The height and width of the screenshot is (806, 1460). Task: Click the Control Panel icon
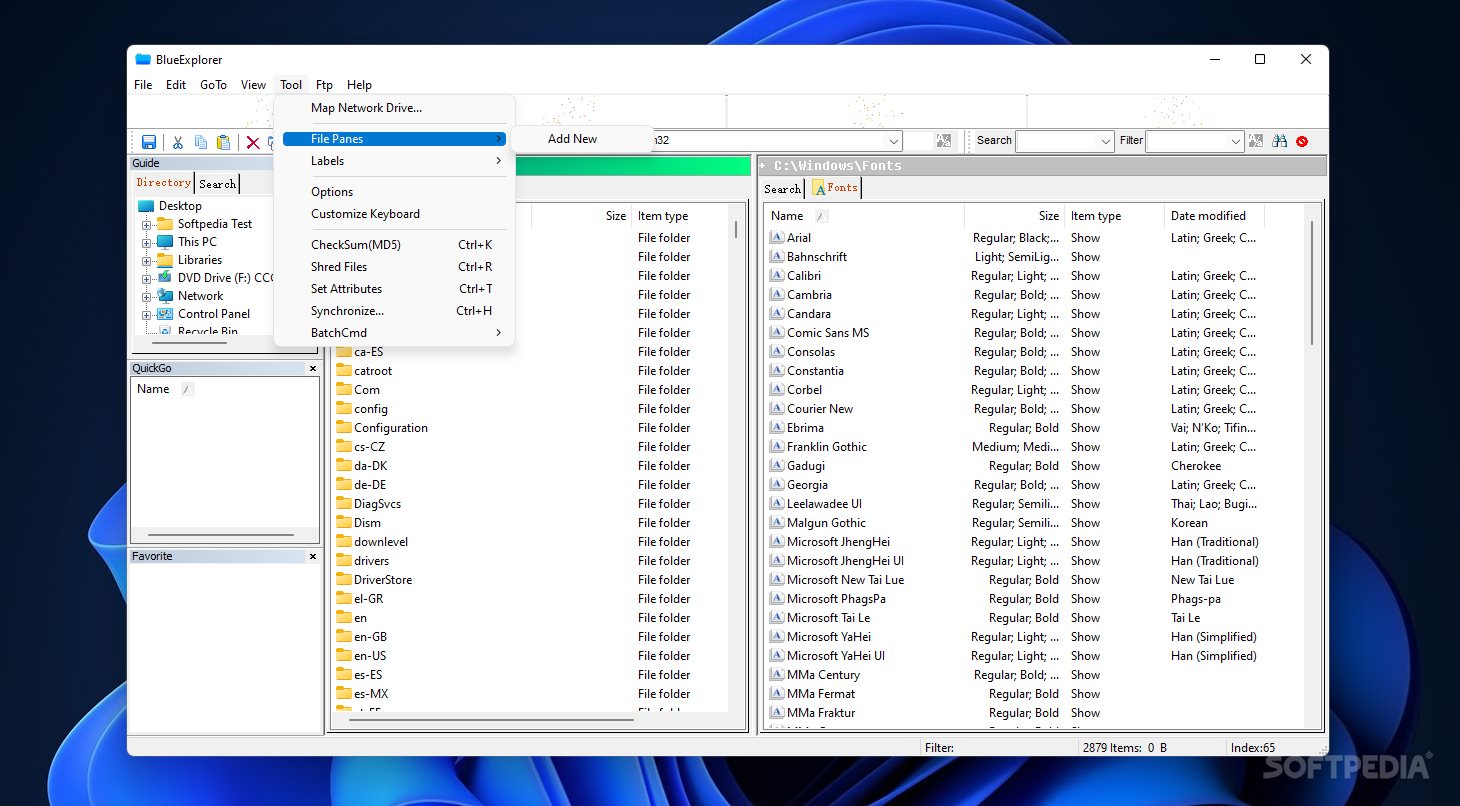pyautogui.click(x=165, y=314)
